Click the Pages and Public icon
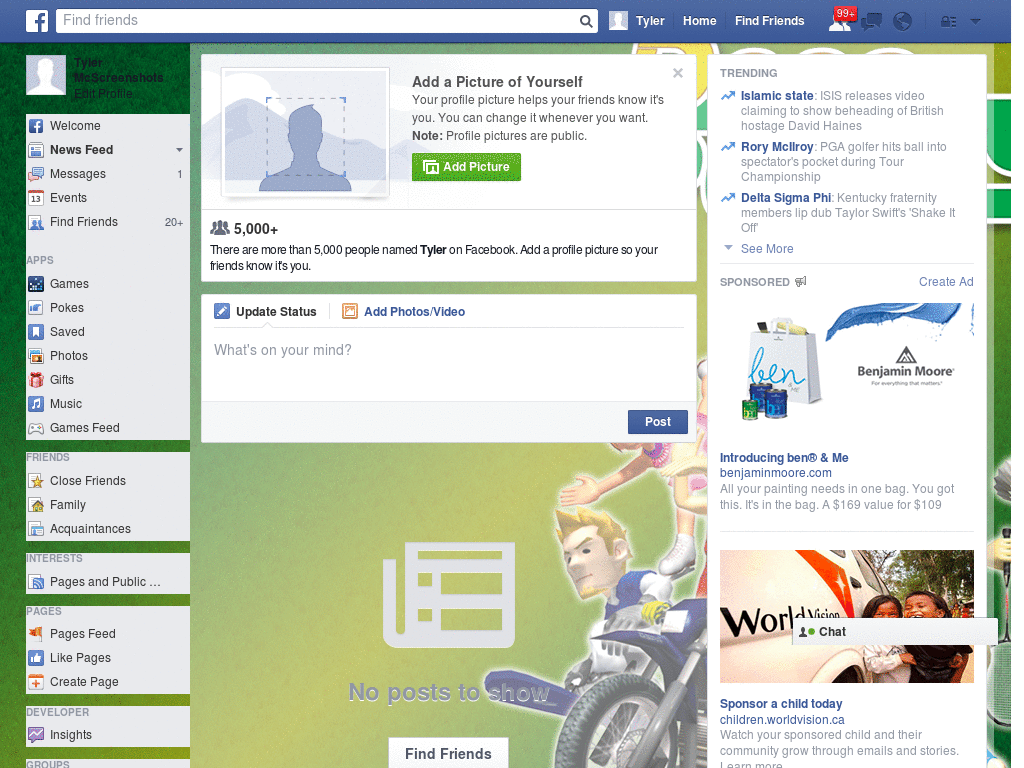Image resolution: width=1024 pixels, height=768 pixels. [36, 583]
